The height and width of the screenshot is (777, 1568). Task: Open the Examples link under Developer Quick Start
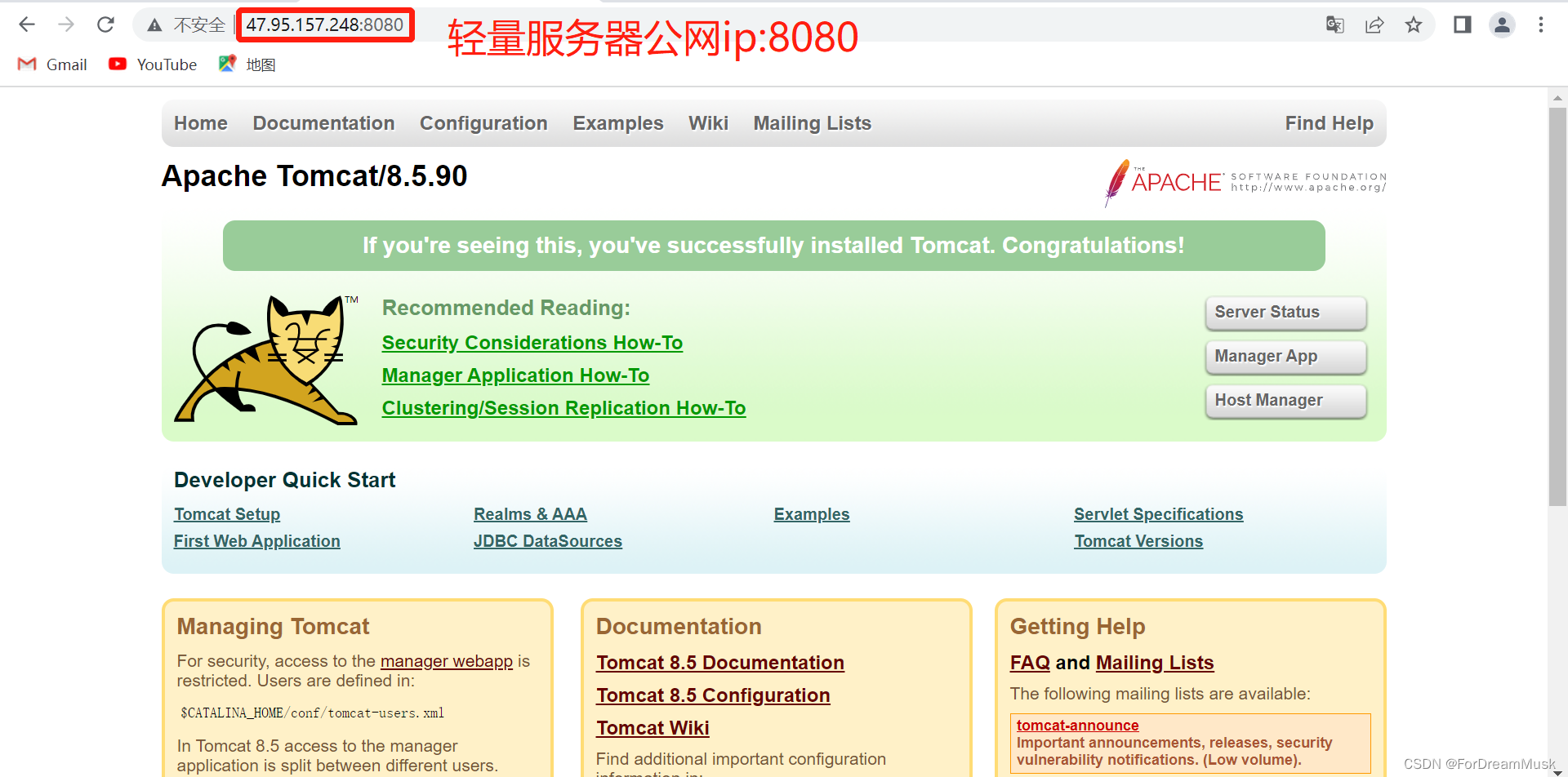pyautogui.click(x=812, y=514)
